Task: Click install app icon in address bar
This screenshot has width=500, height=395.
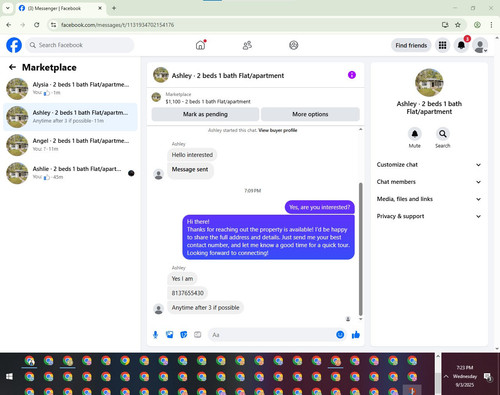Action: (445, 25)
